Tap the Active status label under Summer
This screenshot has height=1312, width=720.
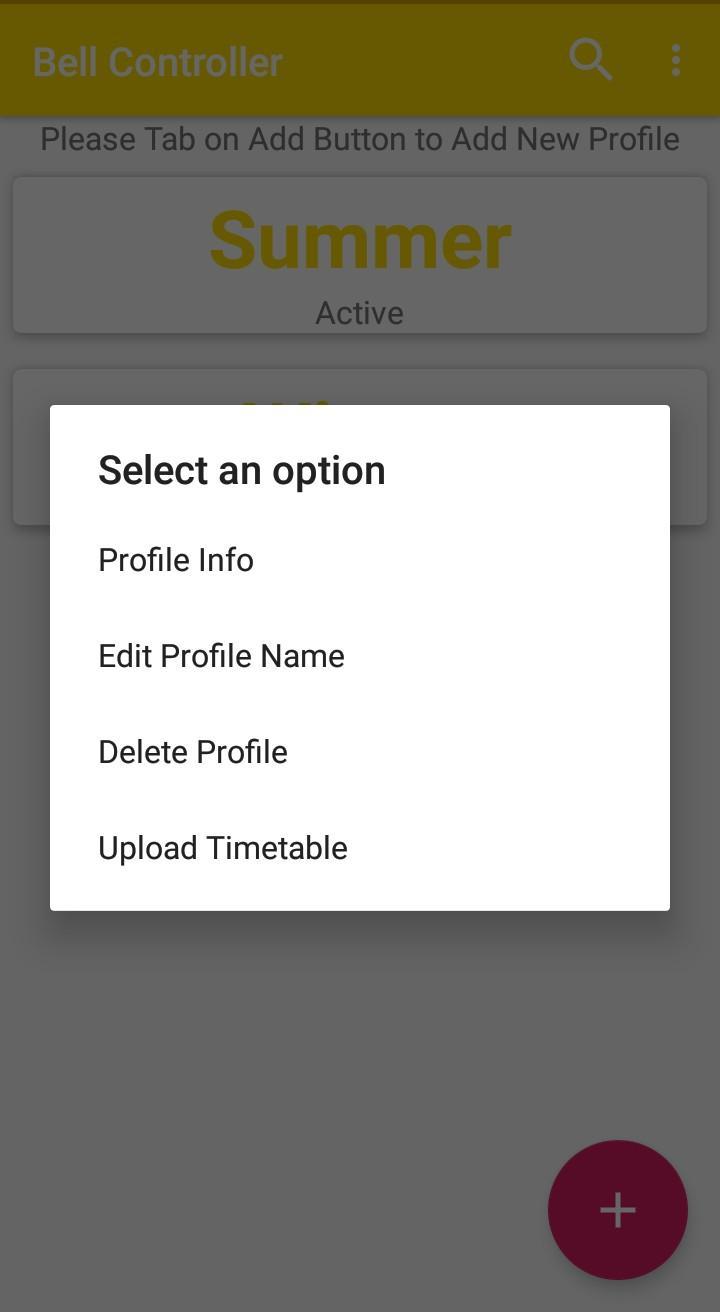point(360,313)
